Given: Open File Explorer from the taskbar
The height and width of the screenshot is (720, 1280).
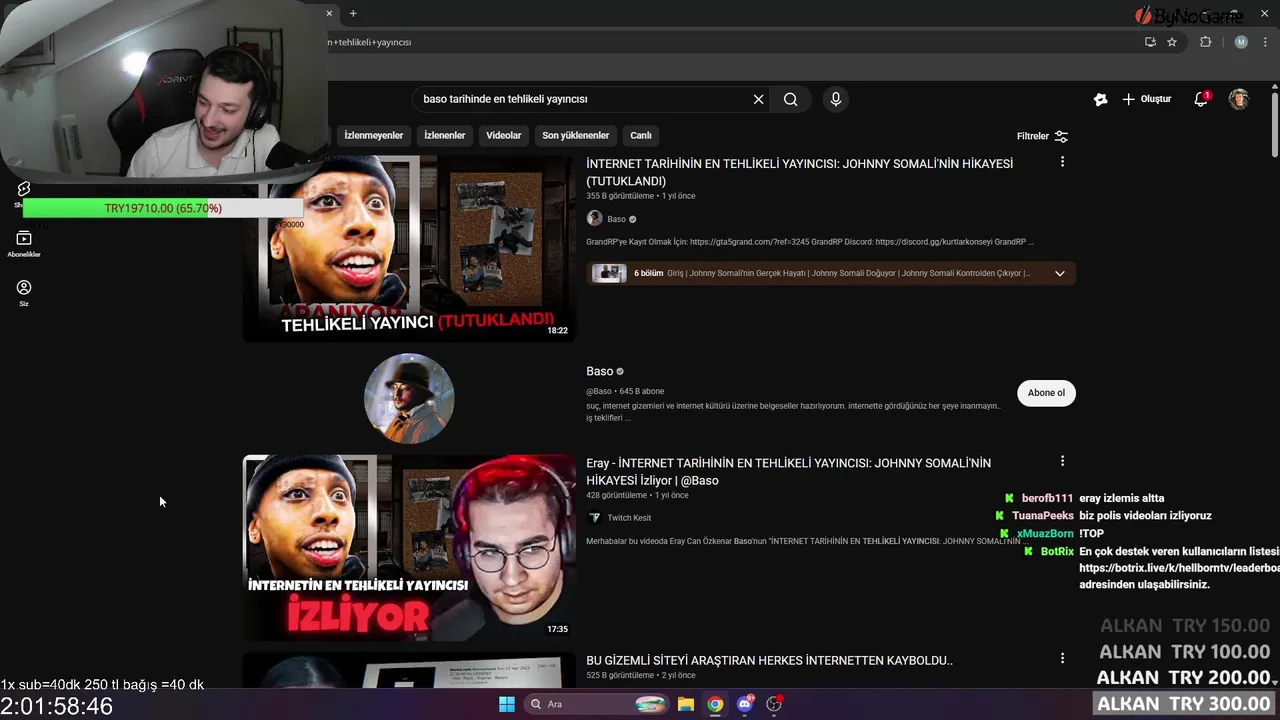Looking at the screenshot, I should (686, 704).
